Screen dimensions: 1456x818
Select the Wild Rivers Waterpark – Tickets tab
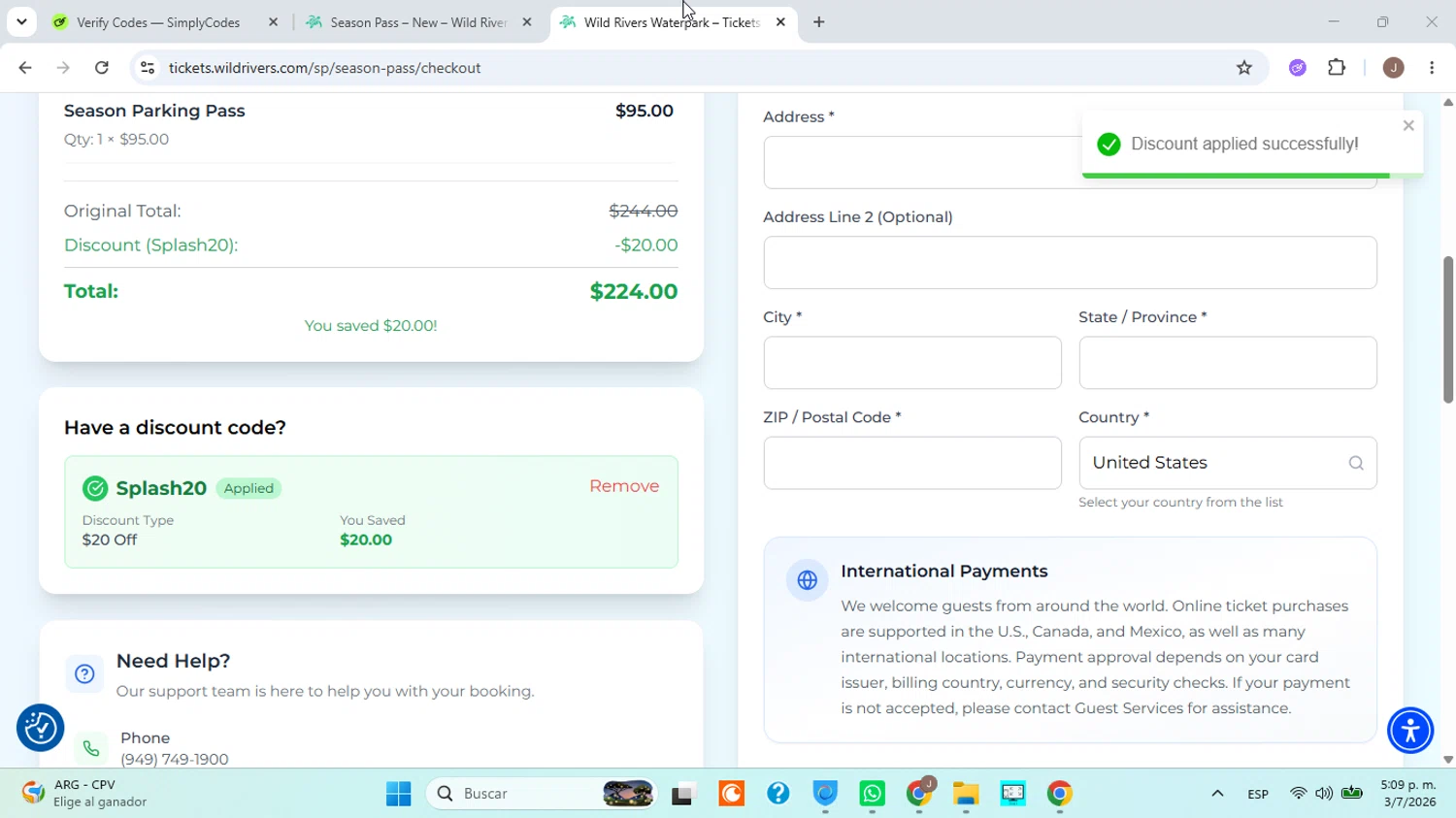tap(673, 22)
